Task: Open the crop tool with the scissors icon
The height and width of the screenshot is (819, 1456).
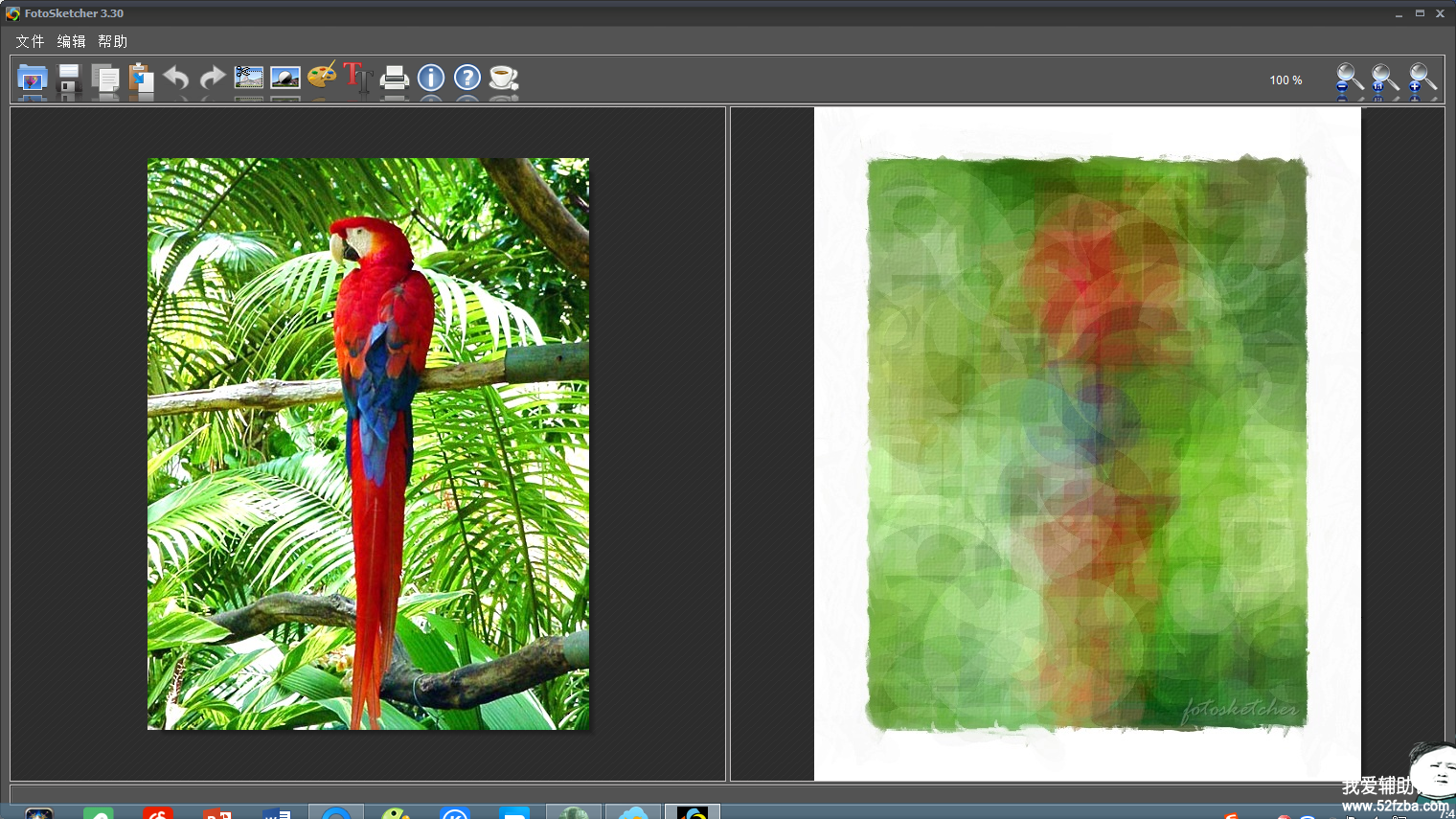Action: coord(249,78)
